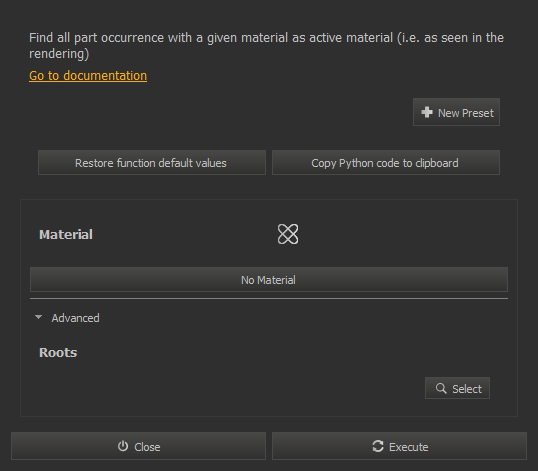538x471 pixels.
Task: Restore function default values
Action: coord(152,163)
